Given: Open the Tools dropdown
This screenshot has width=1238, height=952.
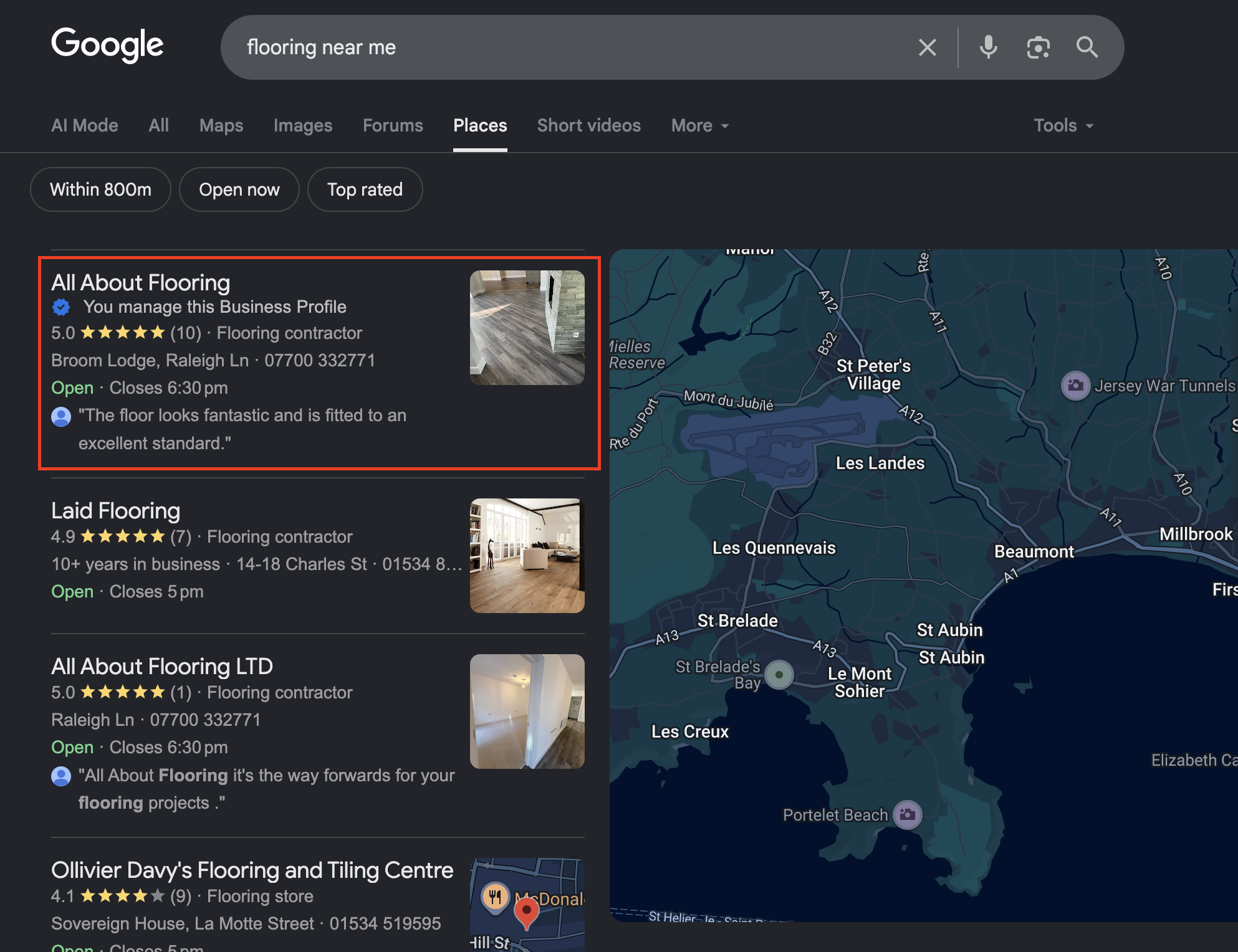Looking at the screenshot, I should [1063, 126].
